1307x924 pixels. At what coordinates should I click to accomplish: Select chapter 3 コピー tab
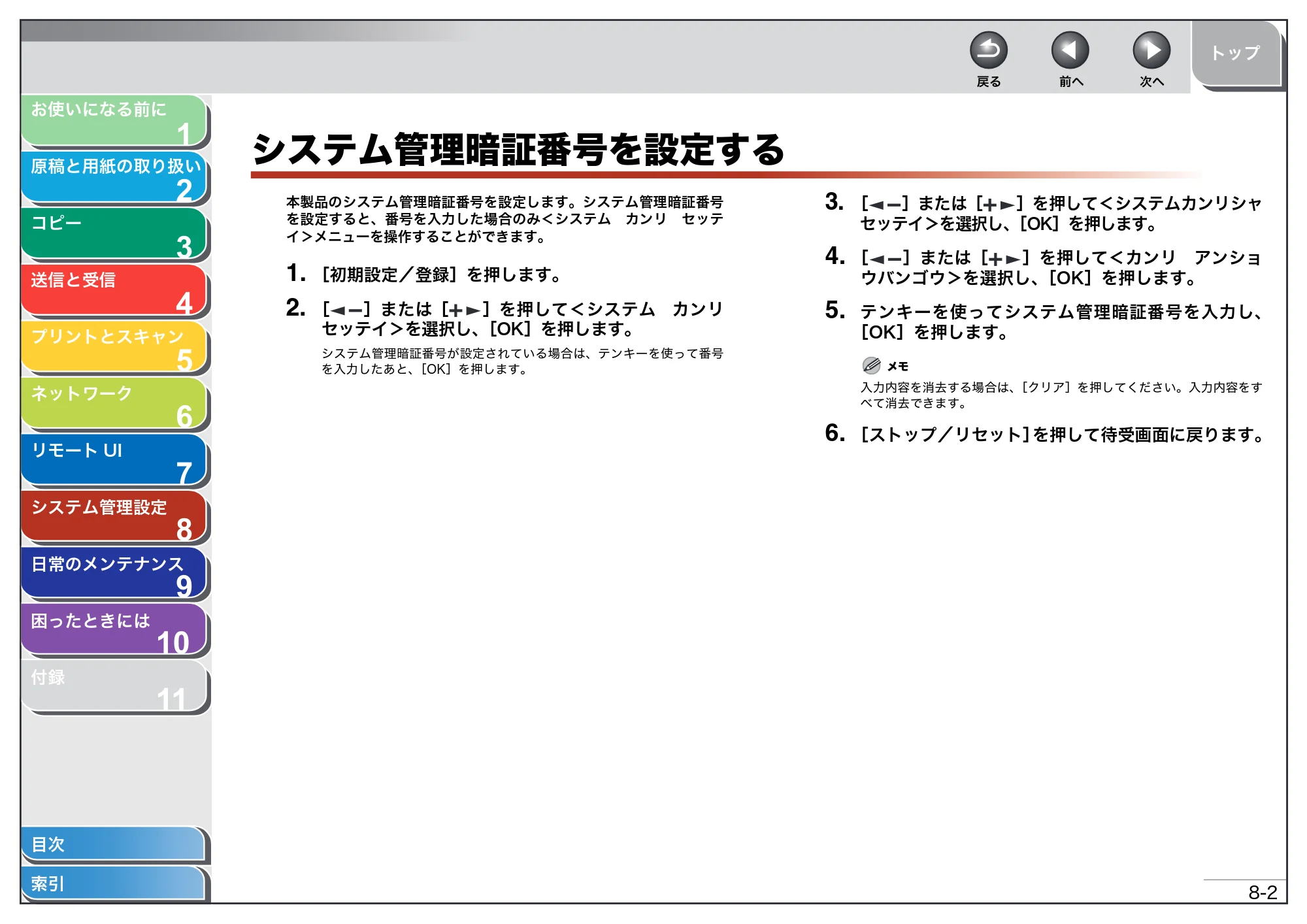click(114, 234)
